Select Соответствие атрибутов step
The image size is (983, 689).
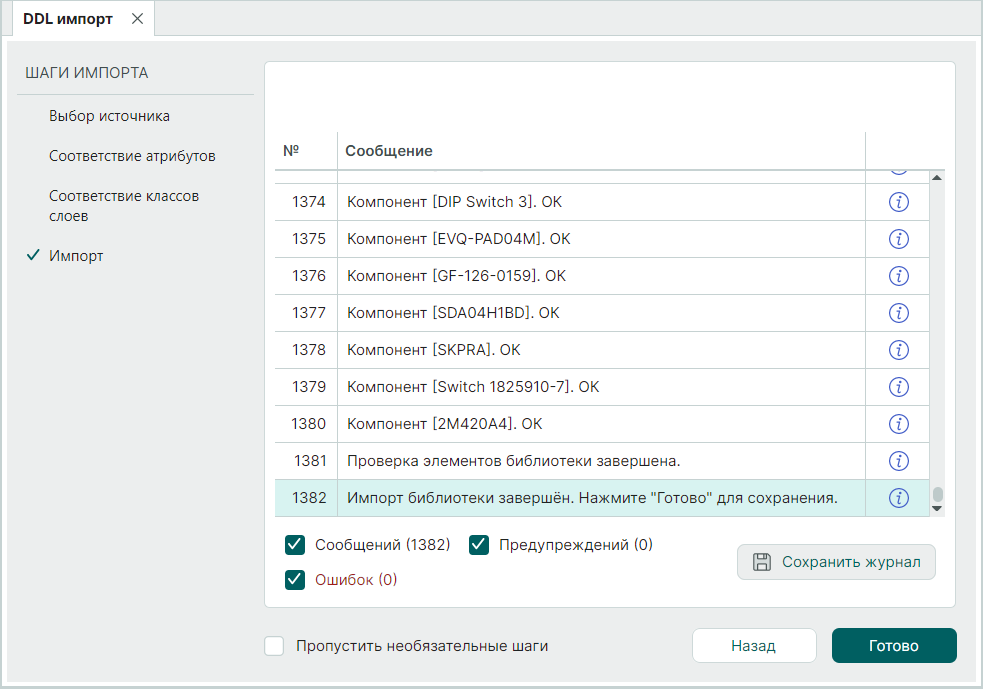[132, 156]
